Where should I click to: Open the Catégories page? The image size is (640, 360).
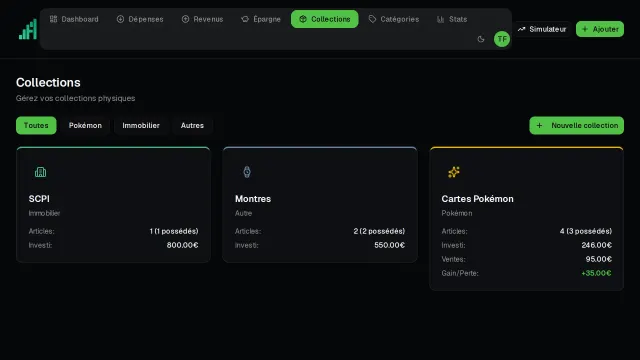tap(394, 19)
